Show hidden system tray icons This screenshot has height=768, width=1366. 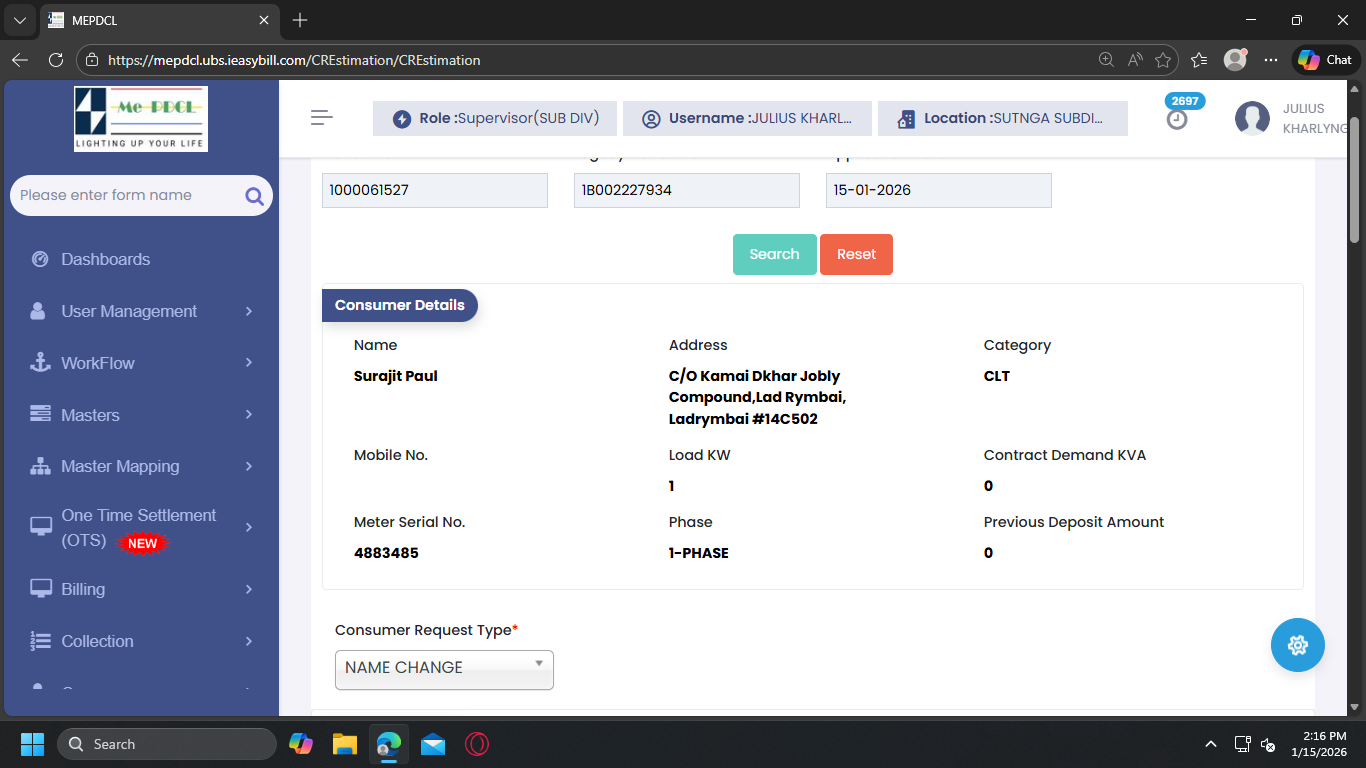click(x=1211, y=744)
